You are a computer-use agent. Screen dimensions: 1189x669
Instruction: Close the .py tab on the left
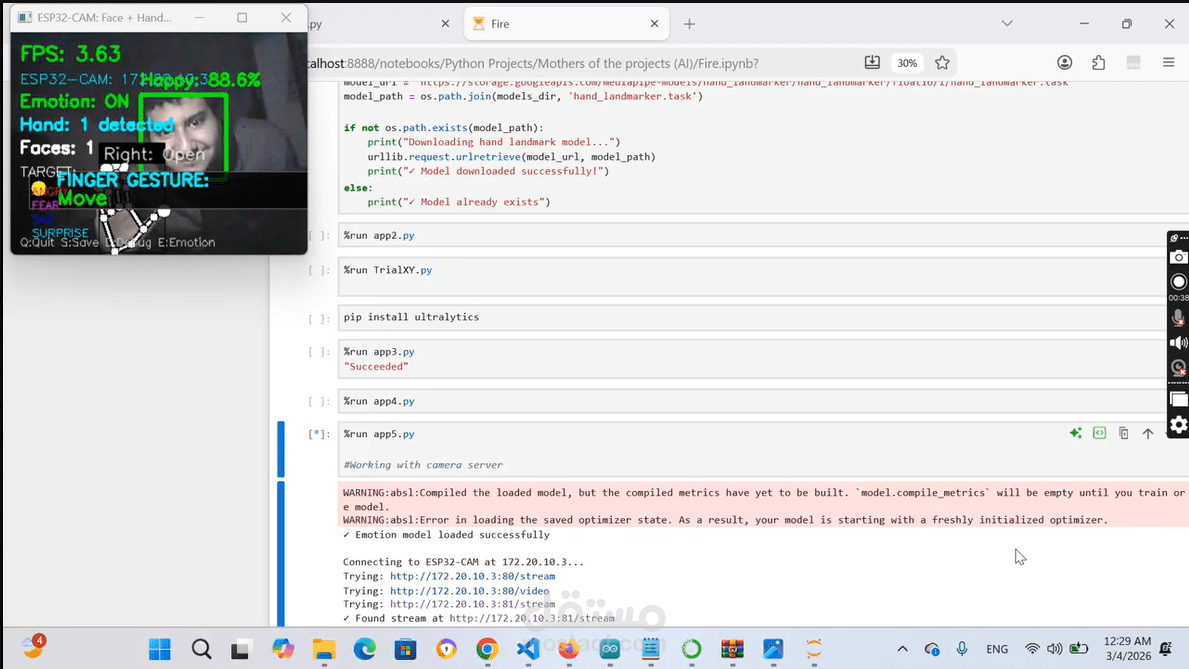point(445,24)
